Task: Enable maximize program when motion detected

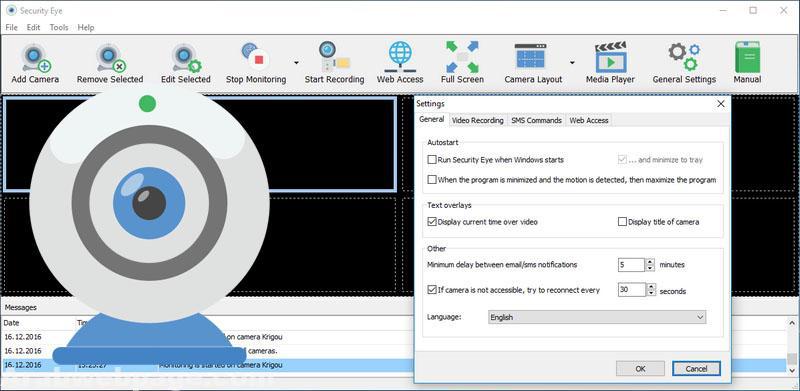Action: coord(432,180)
